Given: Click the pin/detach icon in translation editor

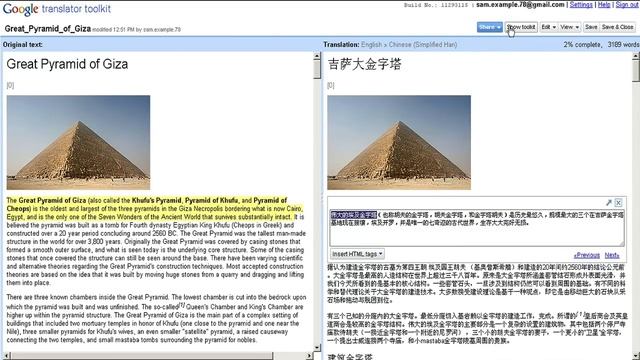Looking at the screenshot, I should pyautogui.click(x=609, y=202).
